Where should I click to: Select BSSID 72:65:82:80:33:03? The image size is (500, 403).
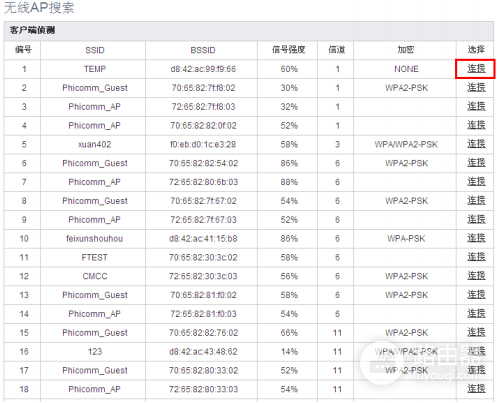tap(203, 389)
